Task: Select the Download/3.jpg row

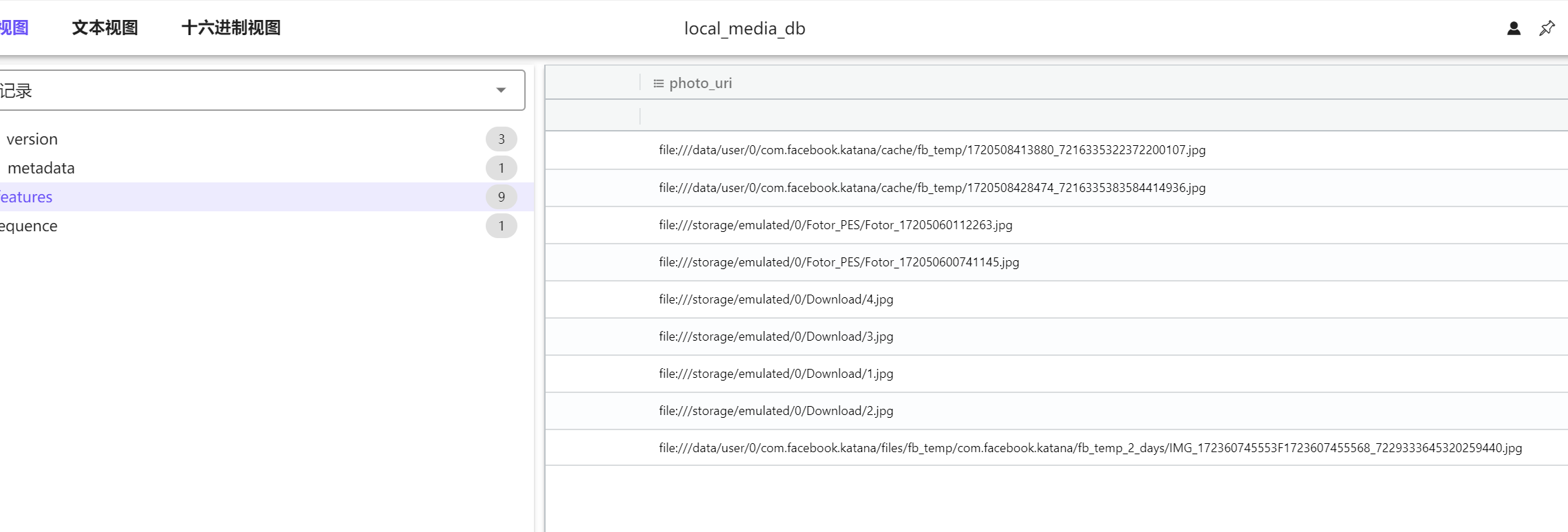Action: pyautogui.click(x=1057, y=337)
